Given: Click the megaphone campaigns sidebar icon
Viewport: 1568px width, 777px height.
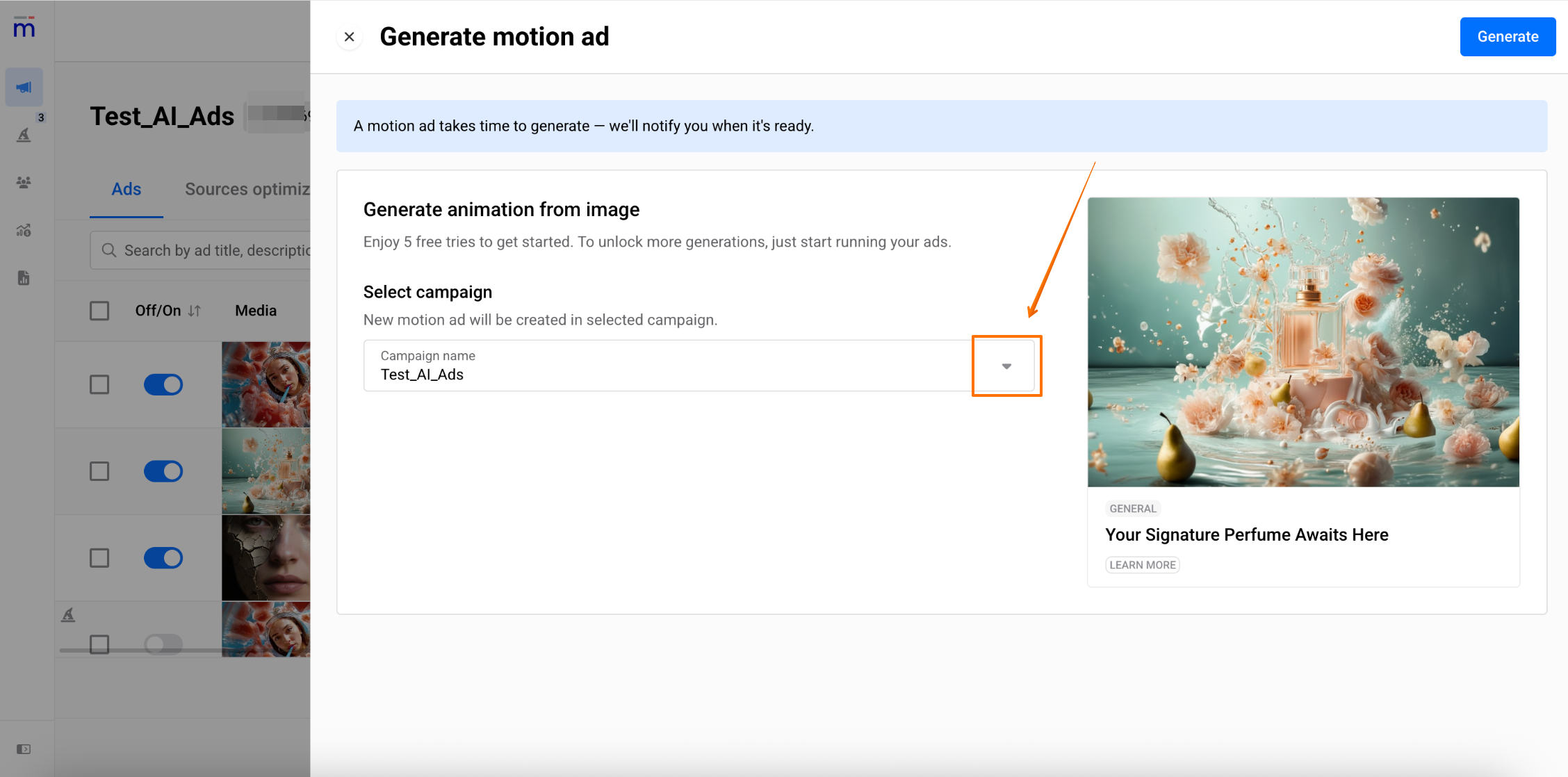Looking at the screenshot, I should [24, 88].
